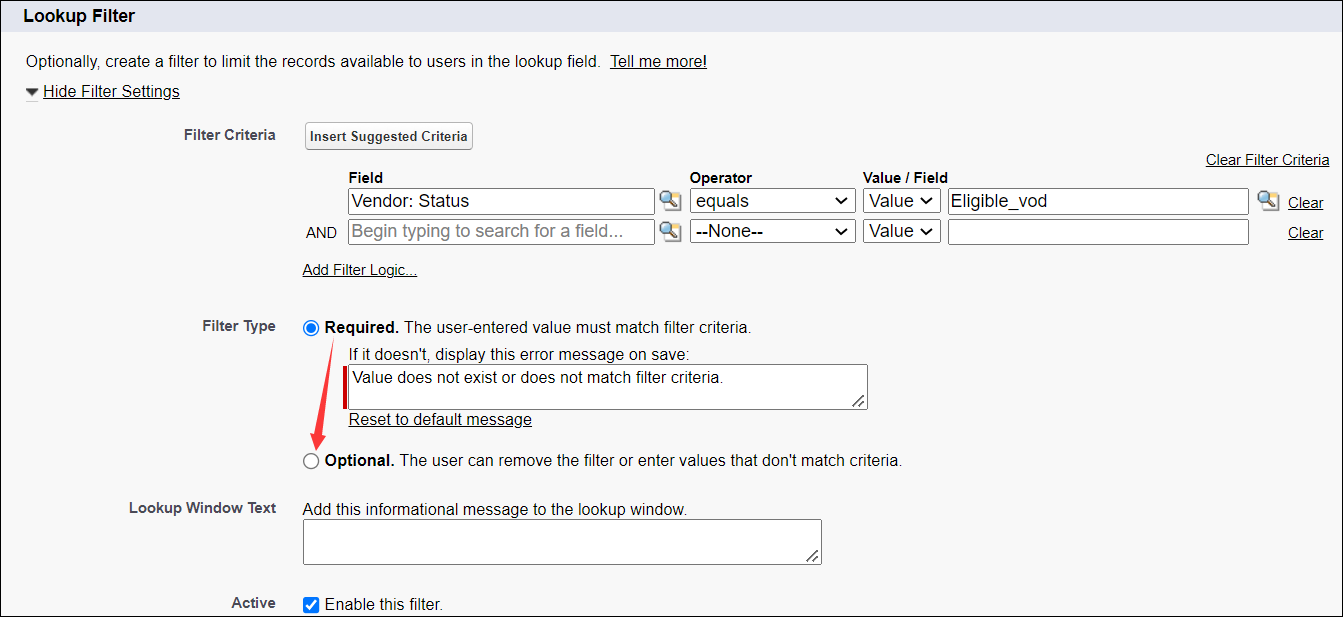The image size is (1343, 617).
Task: Open field lookup for Vendor: Status row
Action: 670,201
